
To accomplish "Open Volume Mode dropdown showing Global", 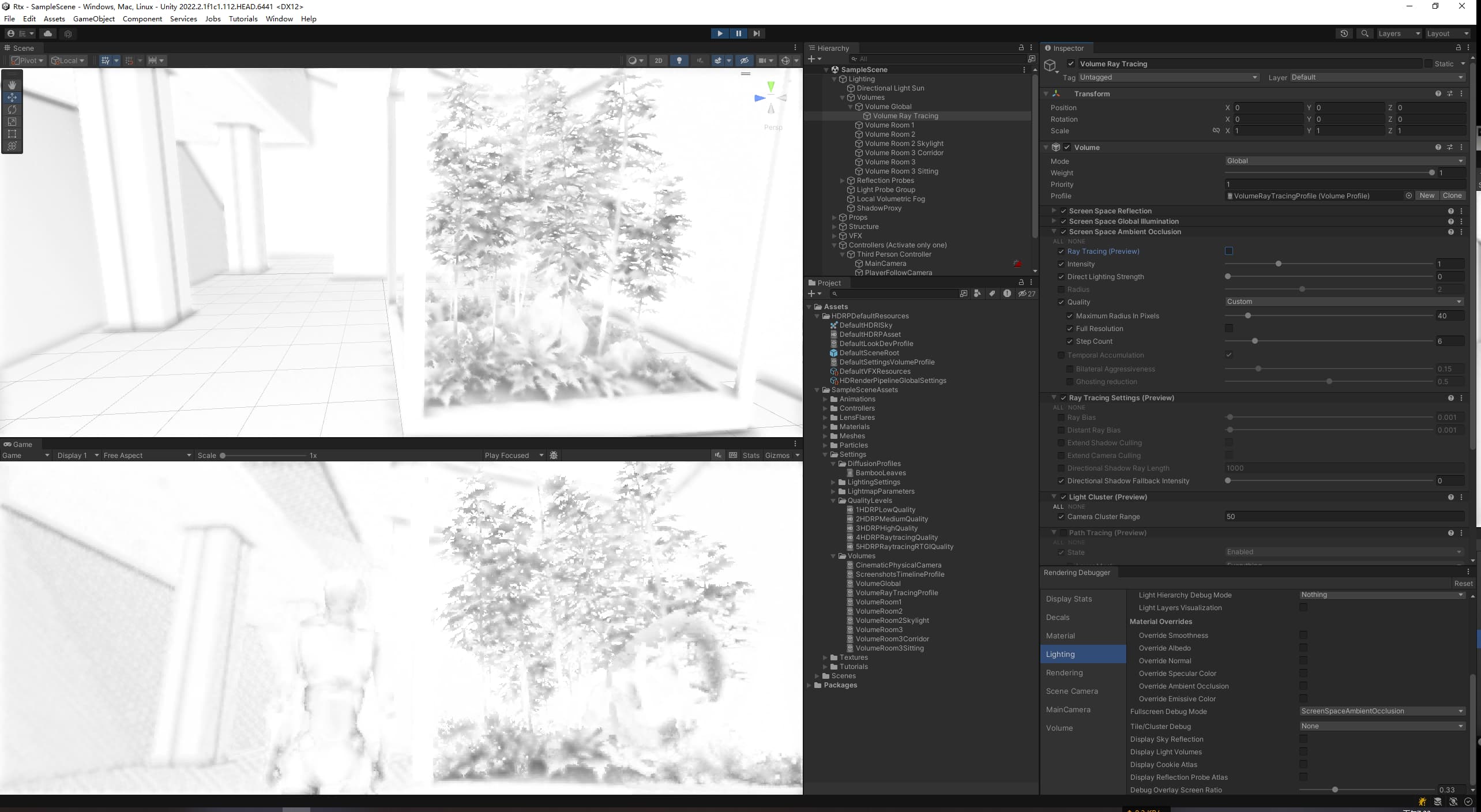I will [x=1345, y=161].
